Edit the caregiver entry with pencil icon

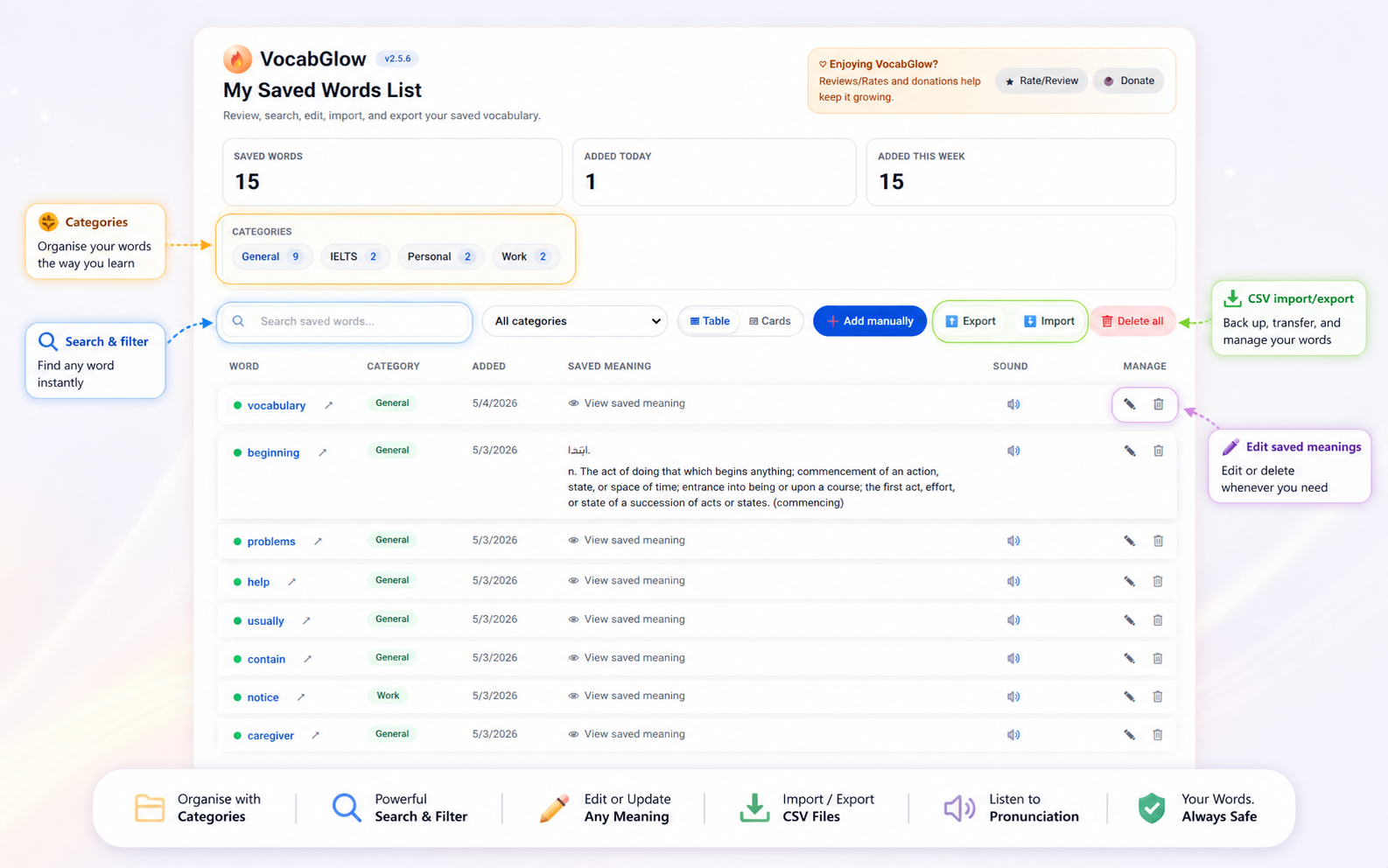(x=1130, y=735)
